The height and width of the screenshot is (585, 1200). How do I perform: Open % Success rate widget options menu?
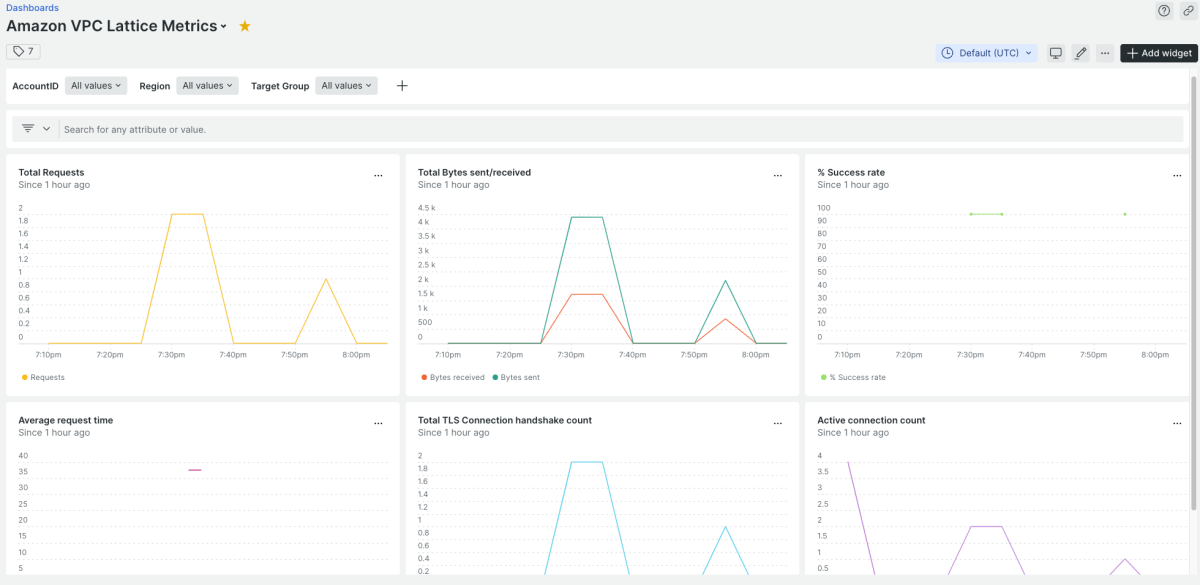coord(1177,176)
